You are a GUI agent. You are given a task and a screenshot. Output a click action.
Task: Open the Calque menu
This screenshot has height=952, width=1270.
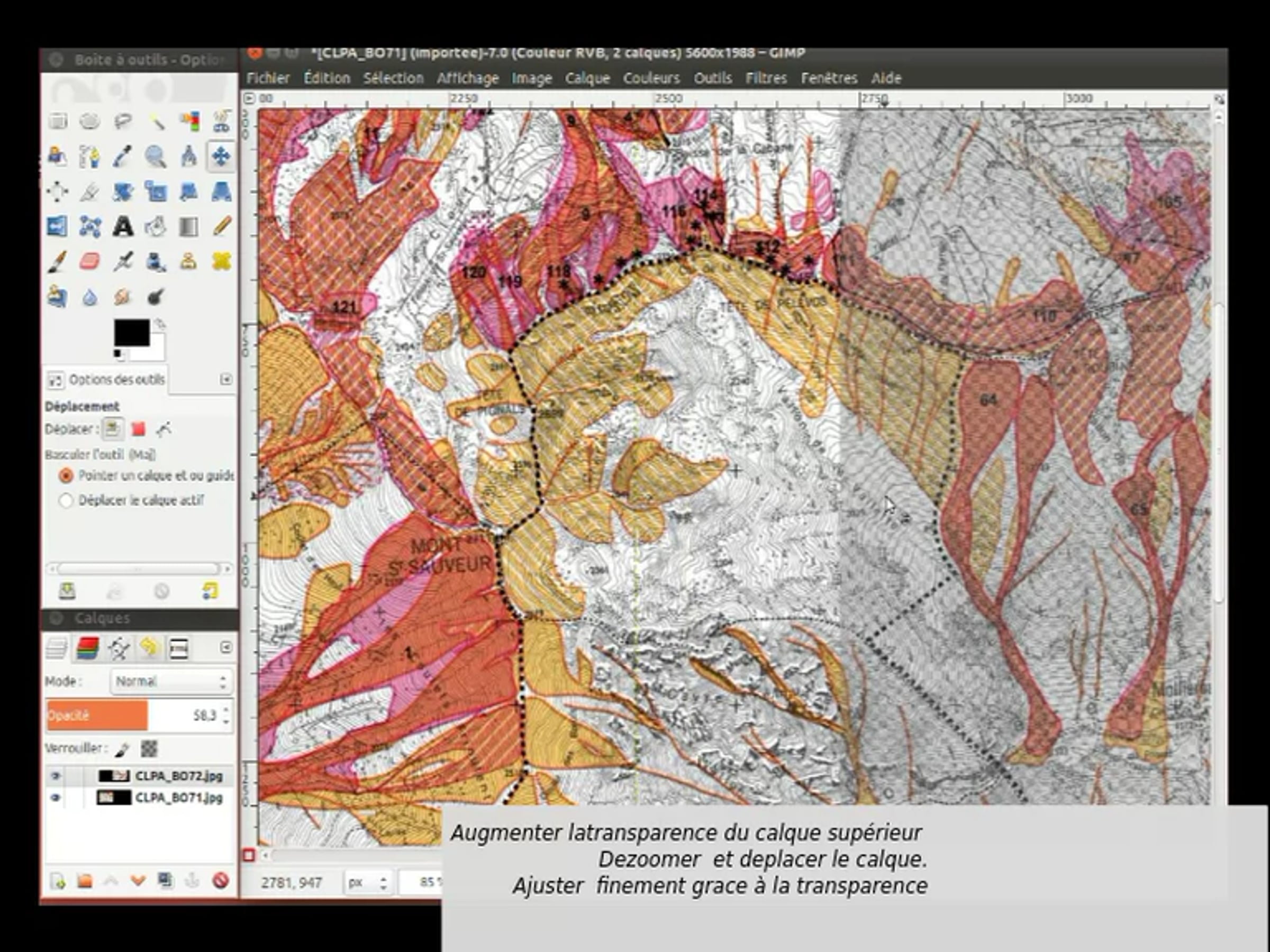587,78
